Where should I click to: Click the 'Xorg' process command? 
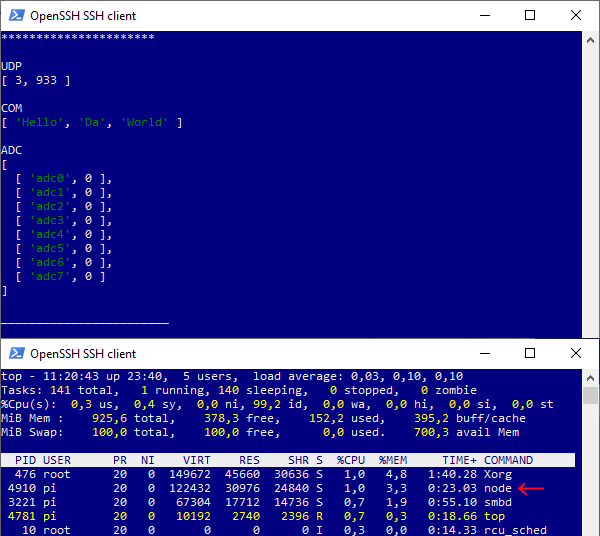coord(498,474)
